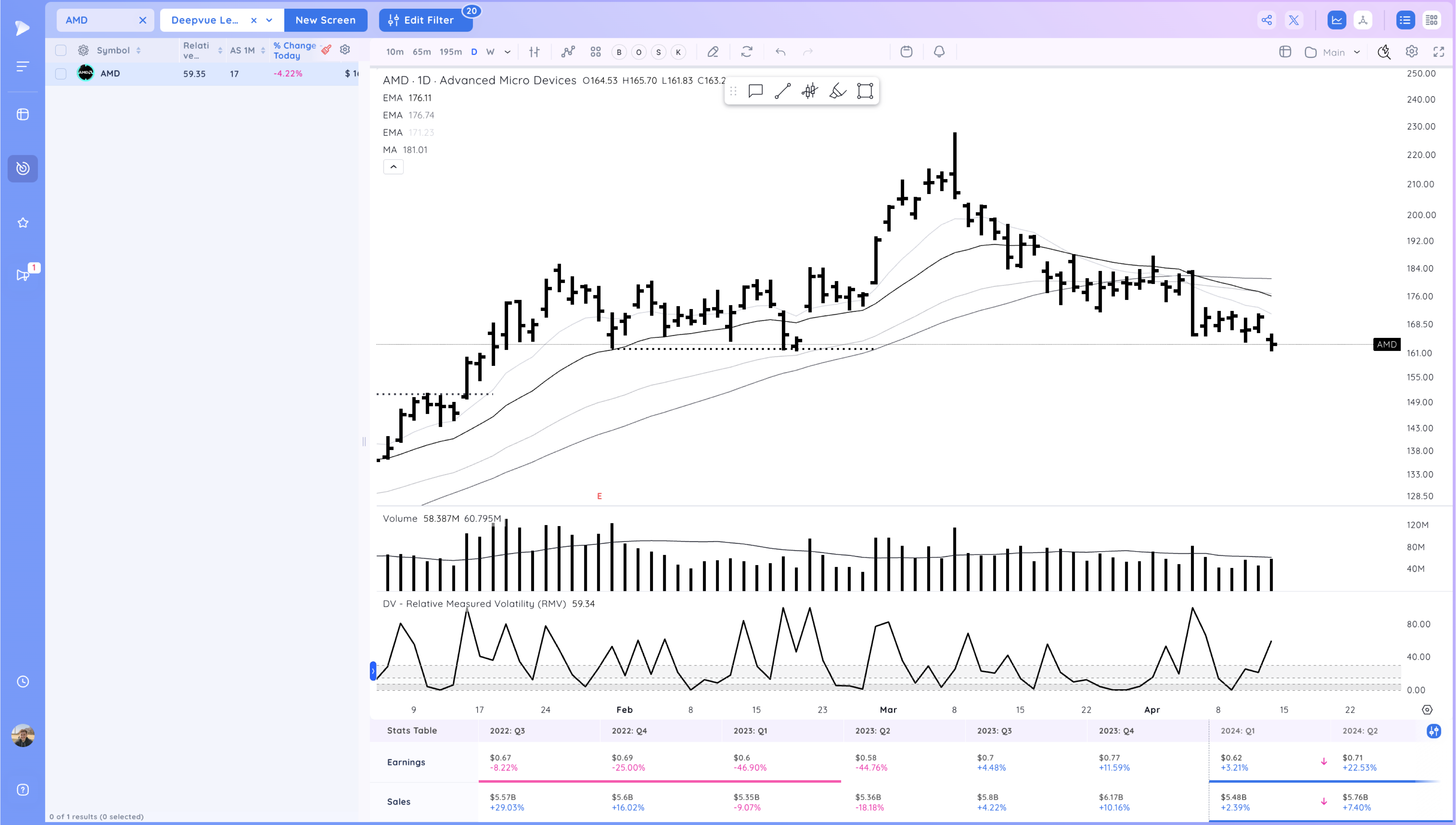Open the dashboard layout icon in the left sidebar
Image resolution: width=1456 pixels, height=825 pixels.
tap(23, 114)
